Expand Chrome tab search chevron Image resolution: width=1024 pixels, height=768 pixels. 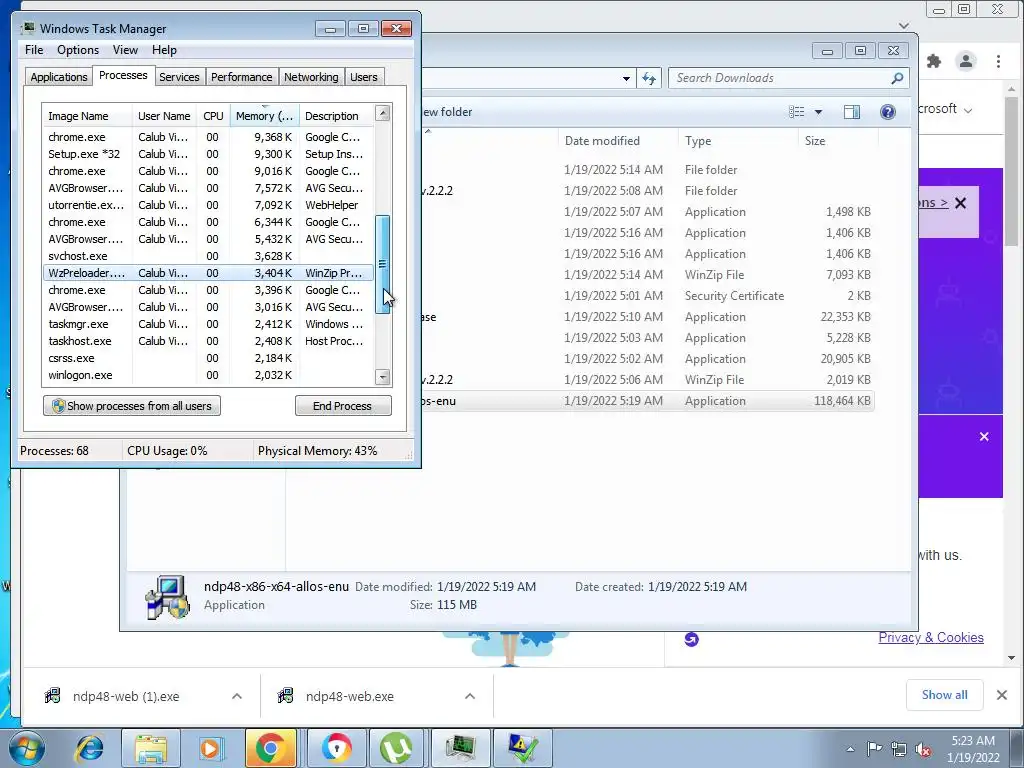(x=904, y=25)
